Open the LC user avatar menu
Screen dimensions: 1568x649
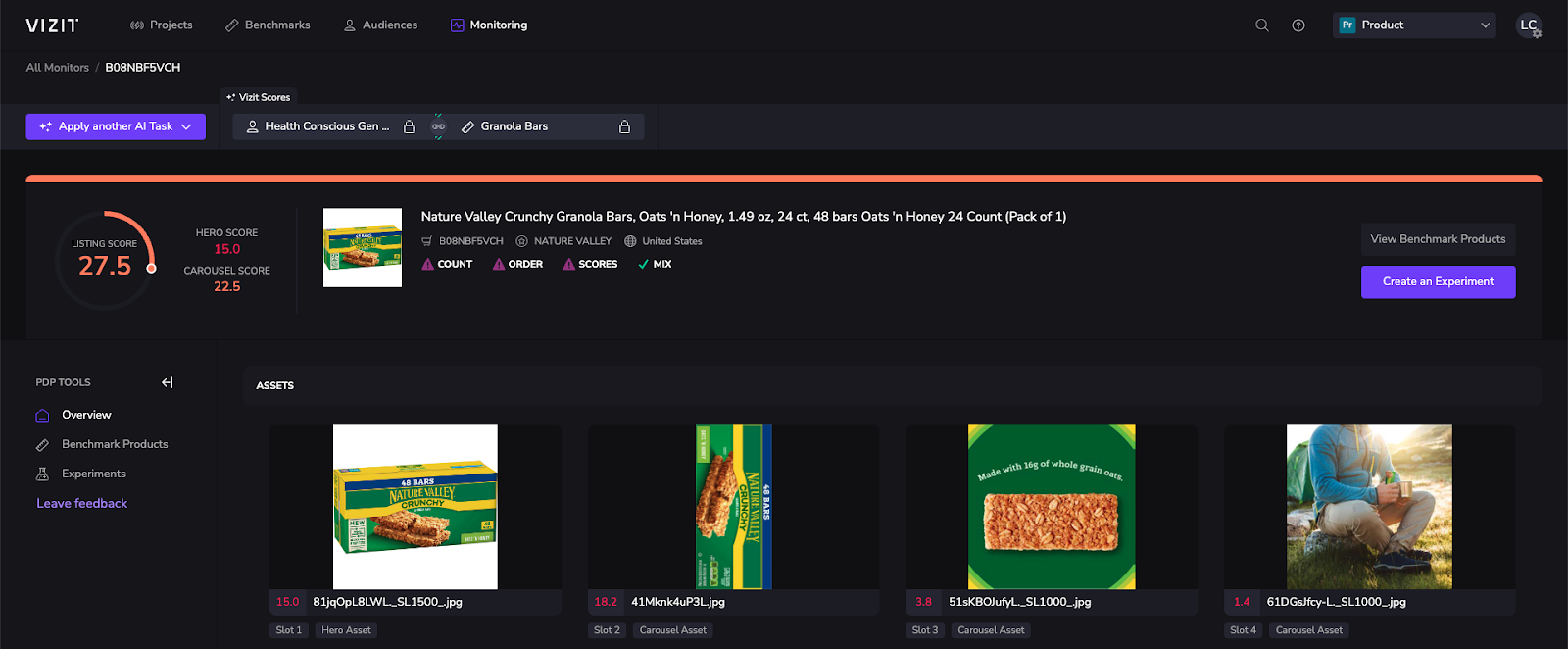[1529, 25]
